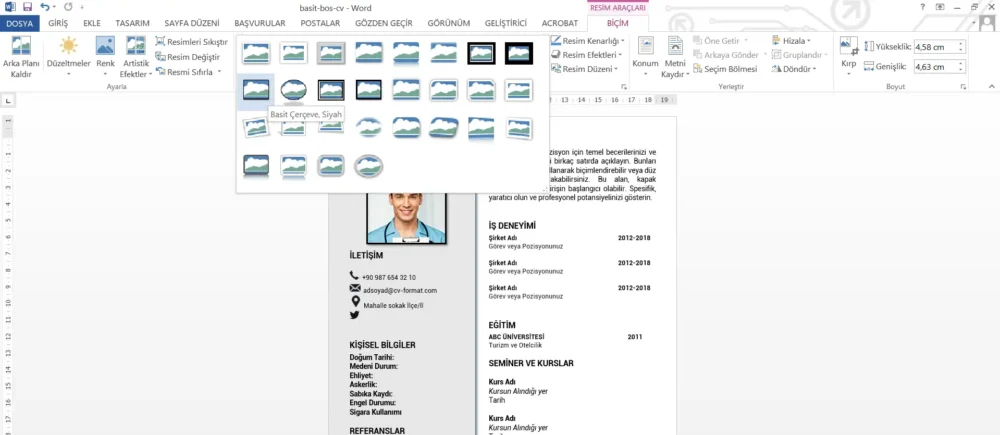Open the Hizala align dropdown
This screenshot has width=1000, height=435.
point(791,41)
